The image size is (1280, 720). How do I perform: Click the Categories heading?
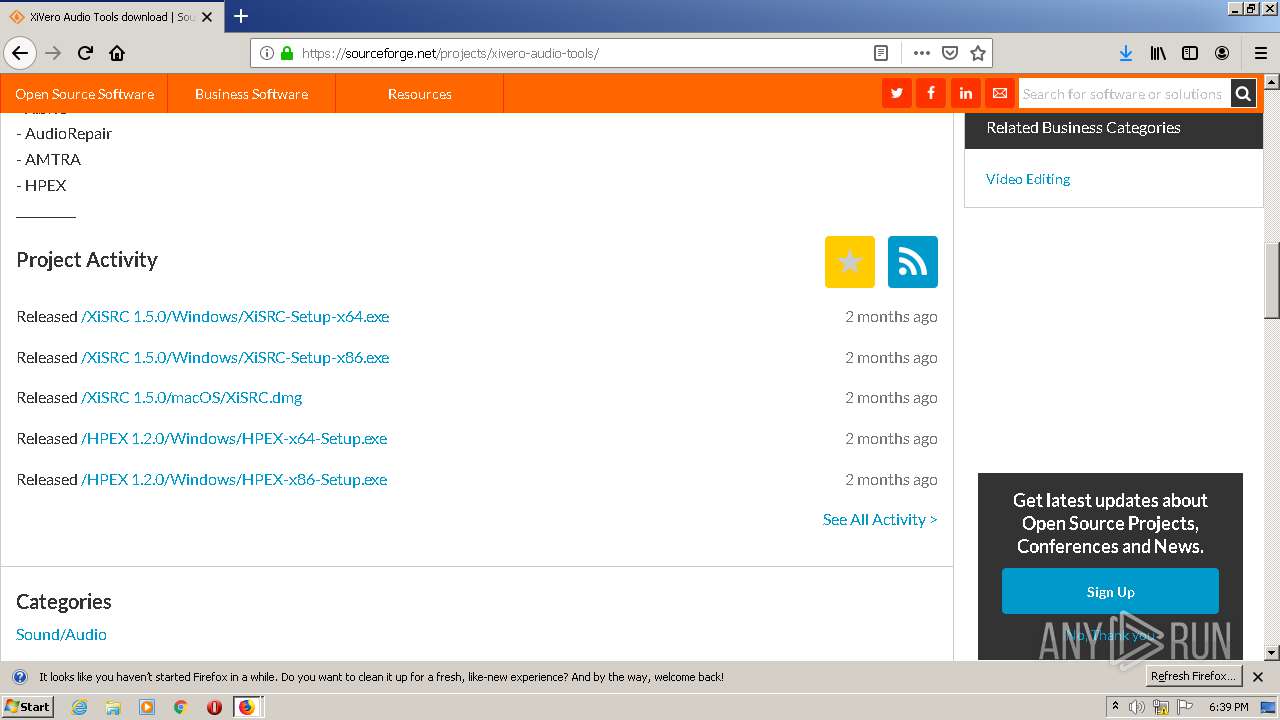pyautogui.click(x=64, y=601)
